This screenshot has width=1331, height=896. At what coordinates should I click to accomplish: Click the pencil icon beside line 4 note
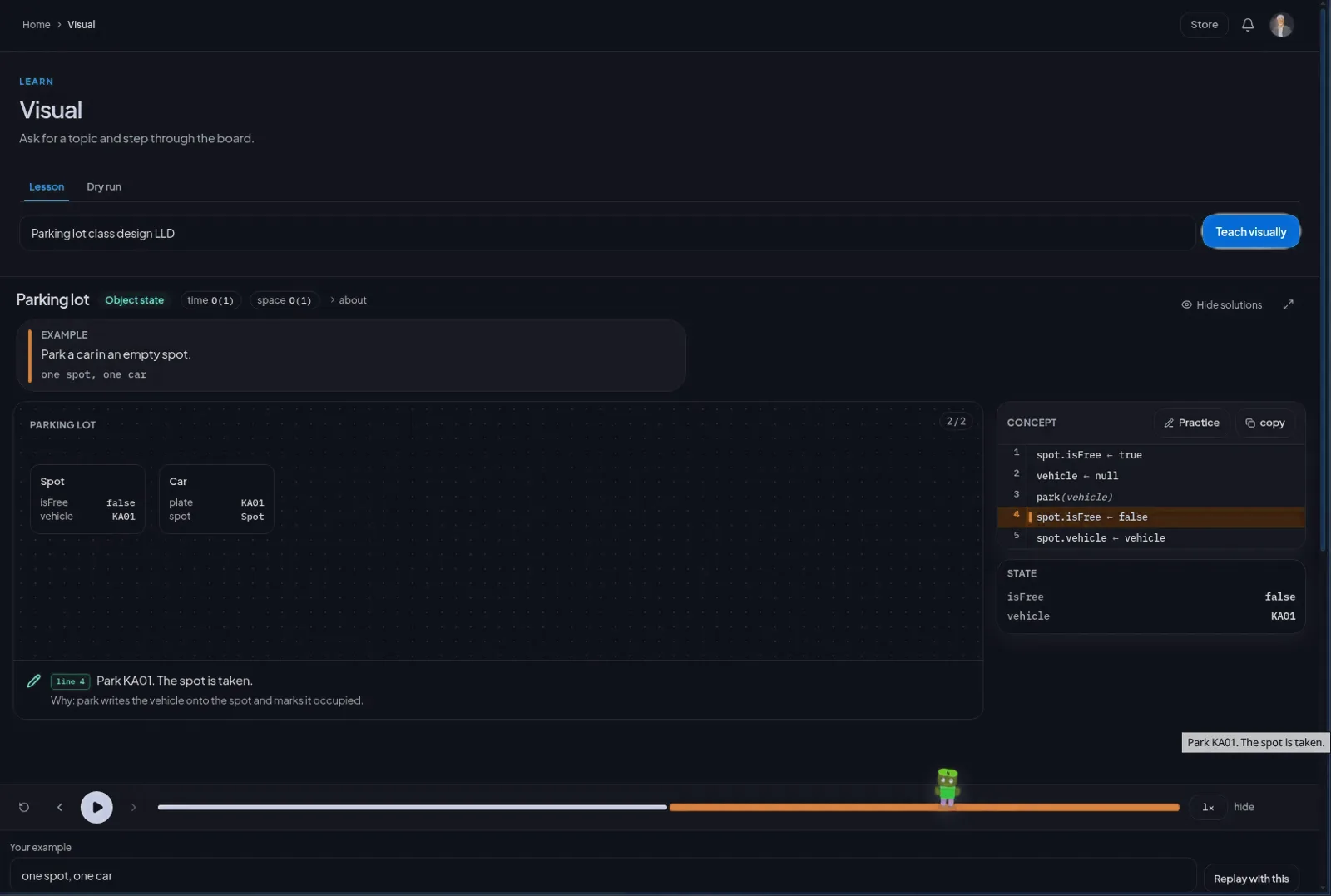tap(34, 681)
